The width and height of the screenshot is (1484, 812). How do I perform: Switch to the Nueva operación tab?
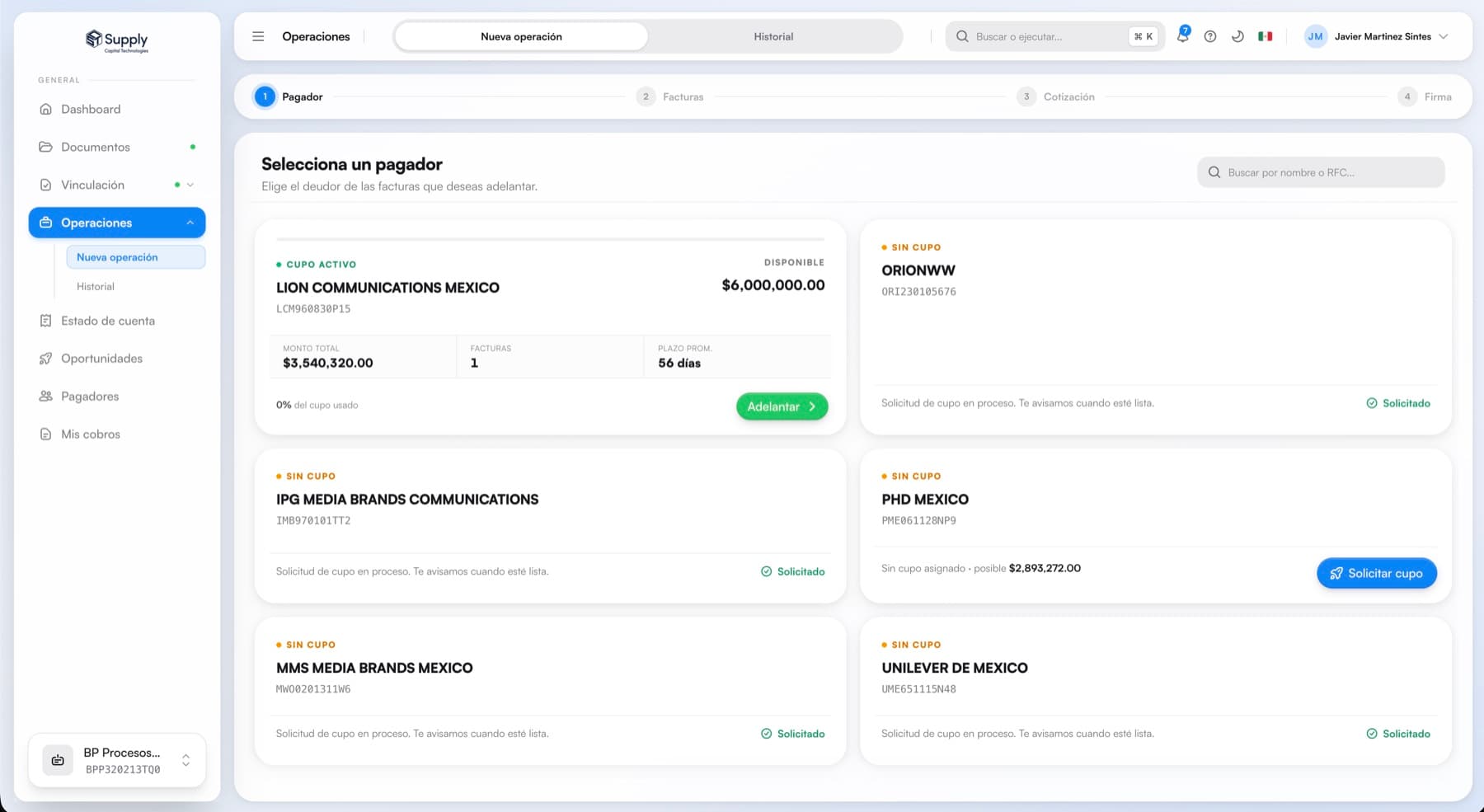pos(521,36)
